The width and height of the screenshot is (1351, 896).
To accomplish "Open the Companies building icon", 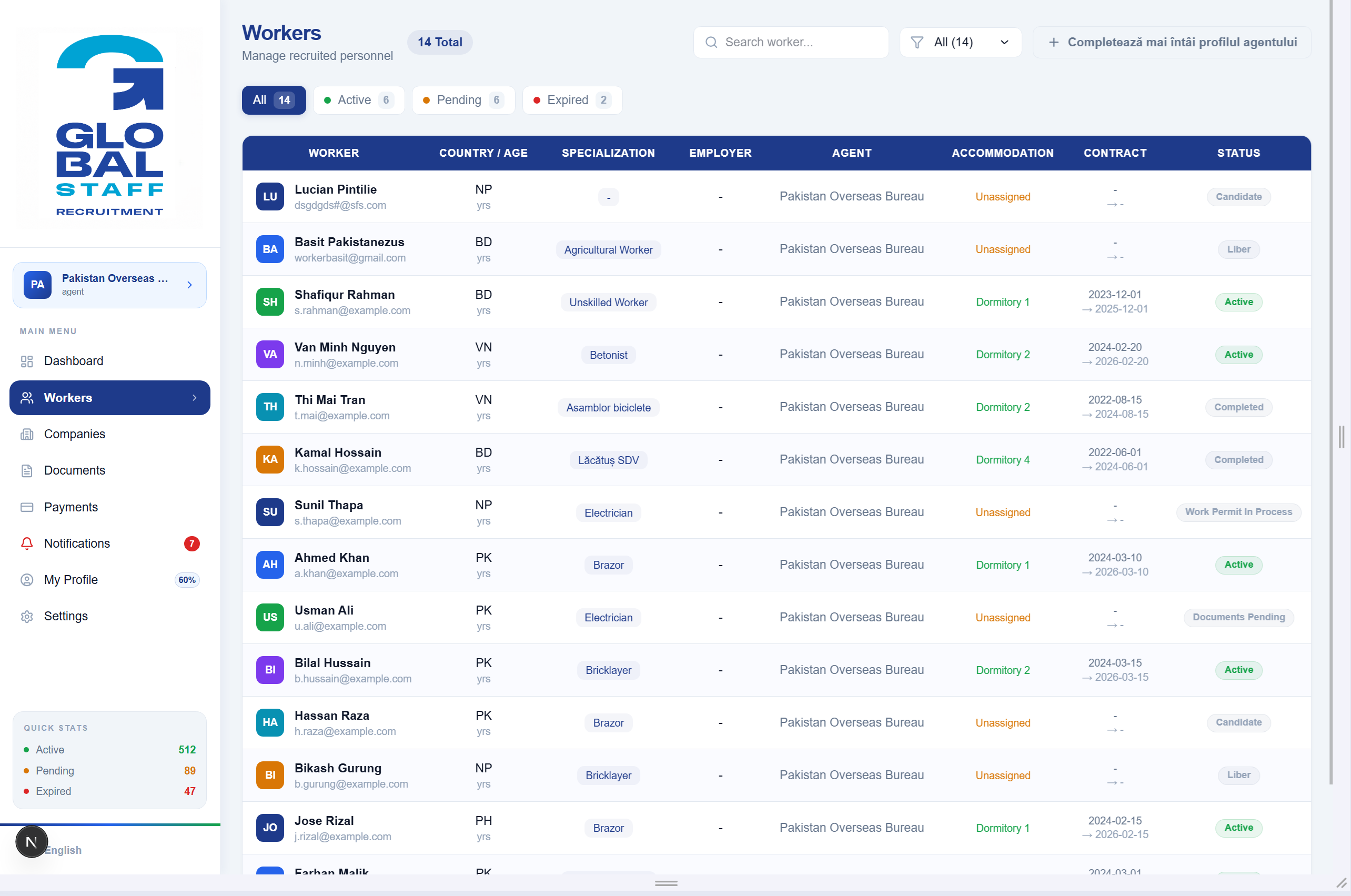I will click(27, 434).
